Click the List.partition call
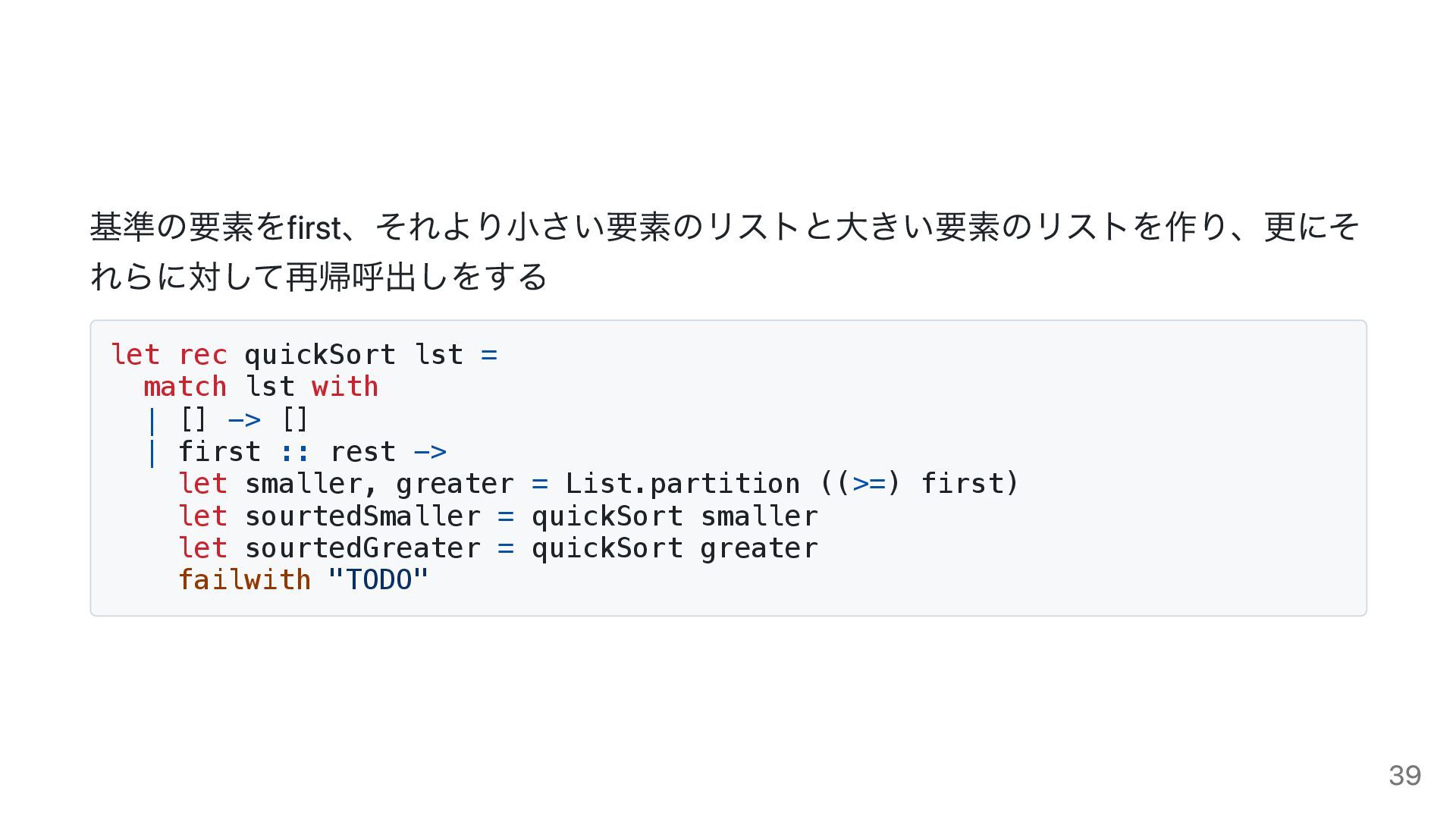The width and height of the screenshot is (1456, 819). [682, 484]
